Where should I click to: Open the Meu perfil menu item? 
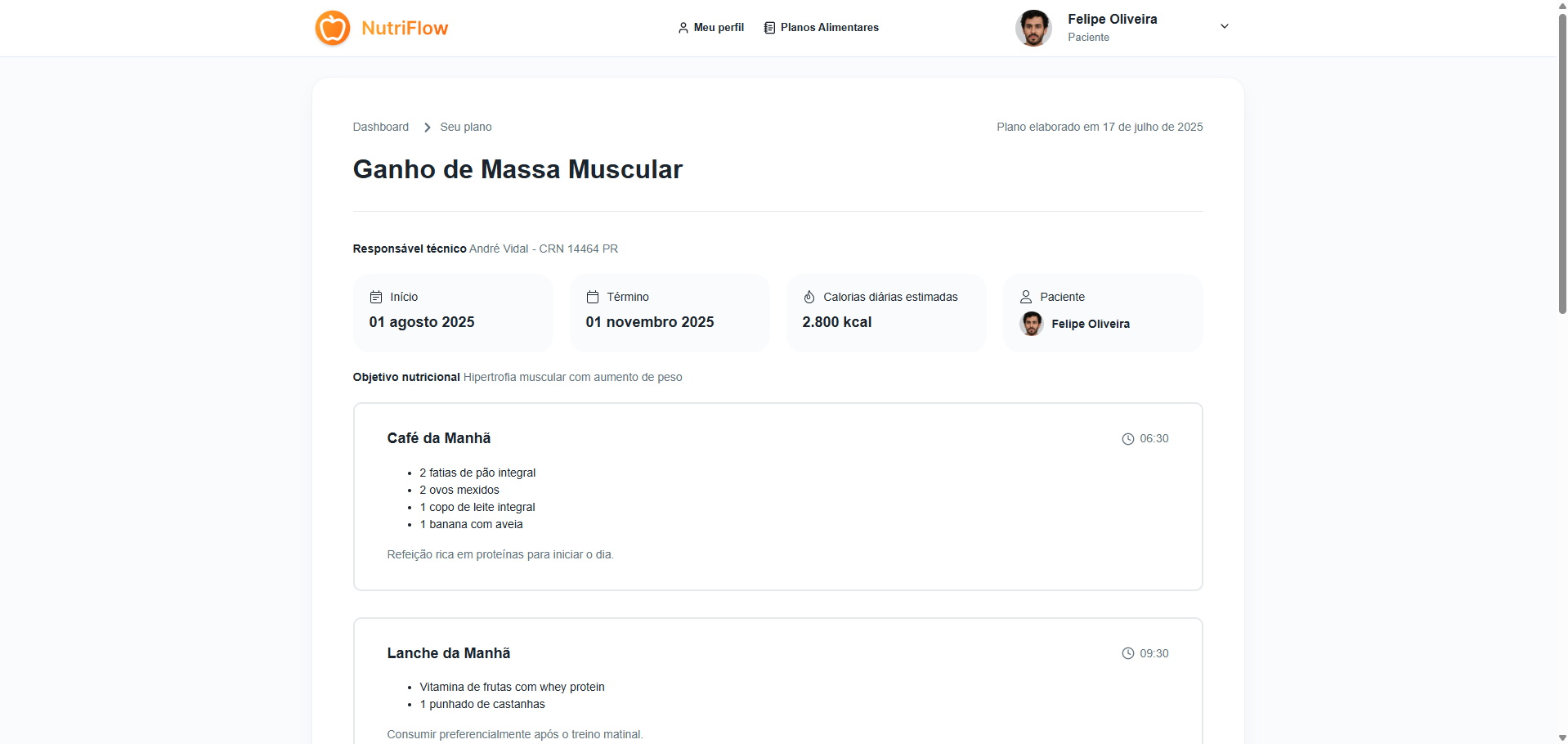pos(719,28)
